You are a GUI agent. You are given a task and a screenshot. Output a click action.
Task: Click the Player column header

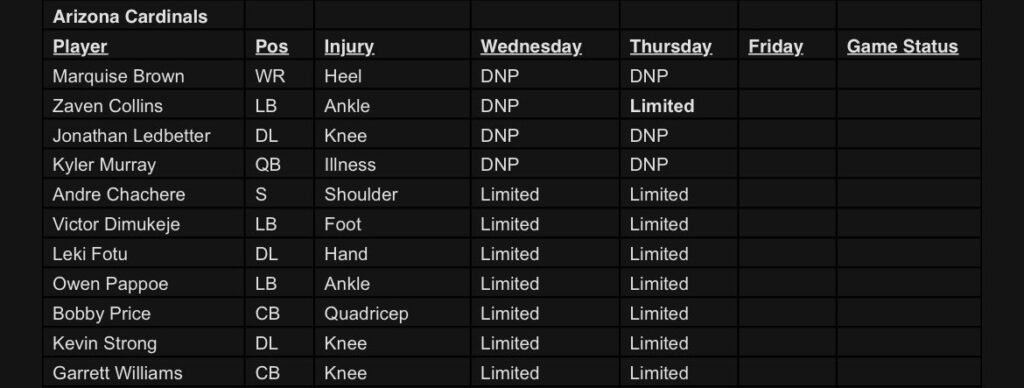80,47
